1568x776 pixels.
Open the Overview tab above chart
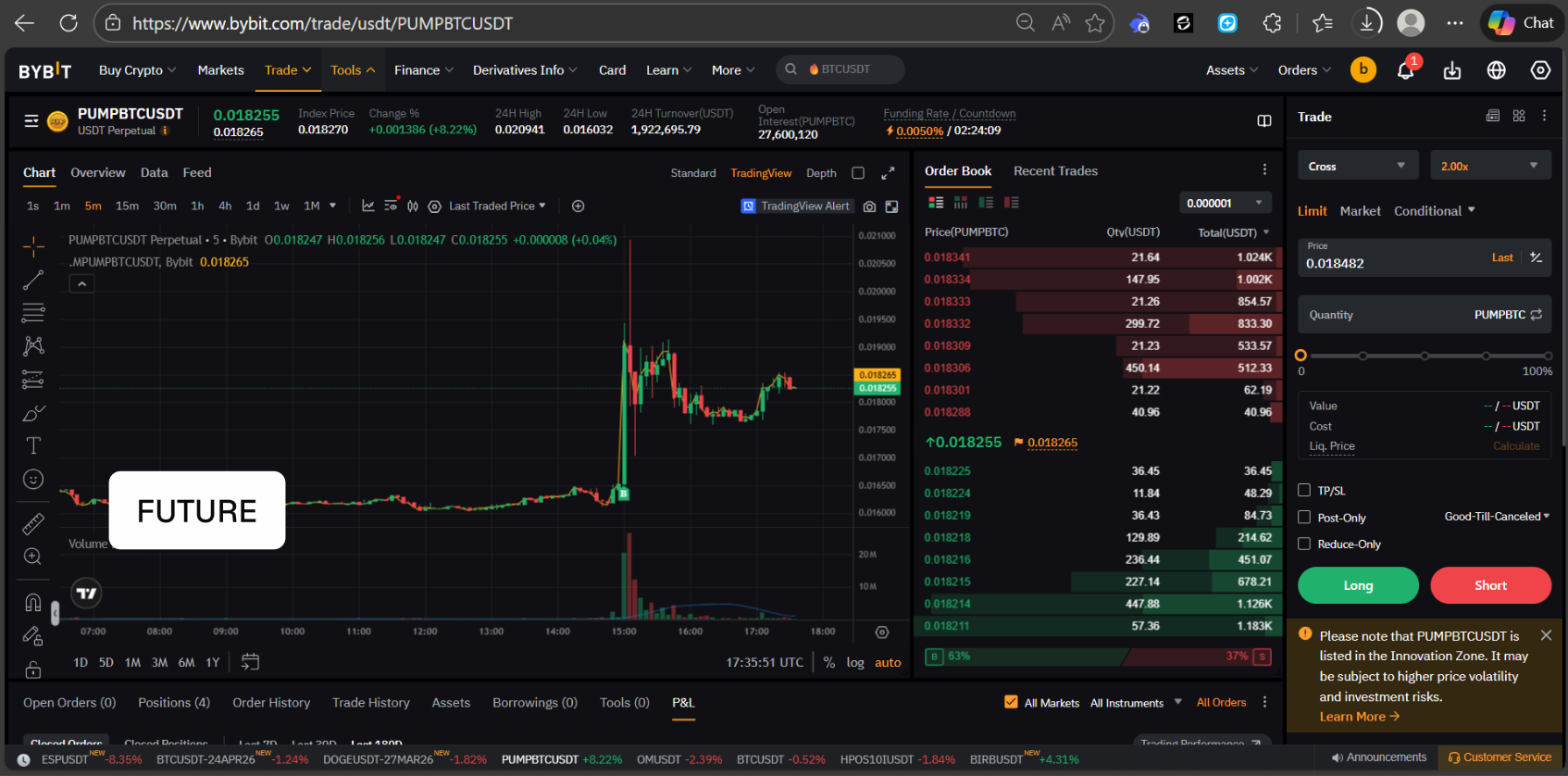tap(98, 173)
